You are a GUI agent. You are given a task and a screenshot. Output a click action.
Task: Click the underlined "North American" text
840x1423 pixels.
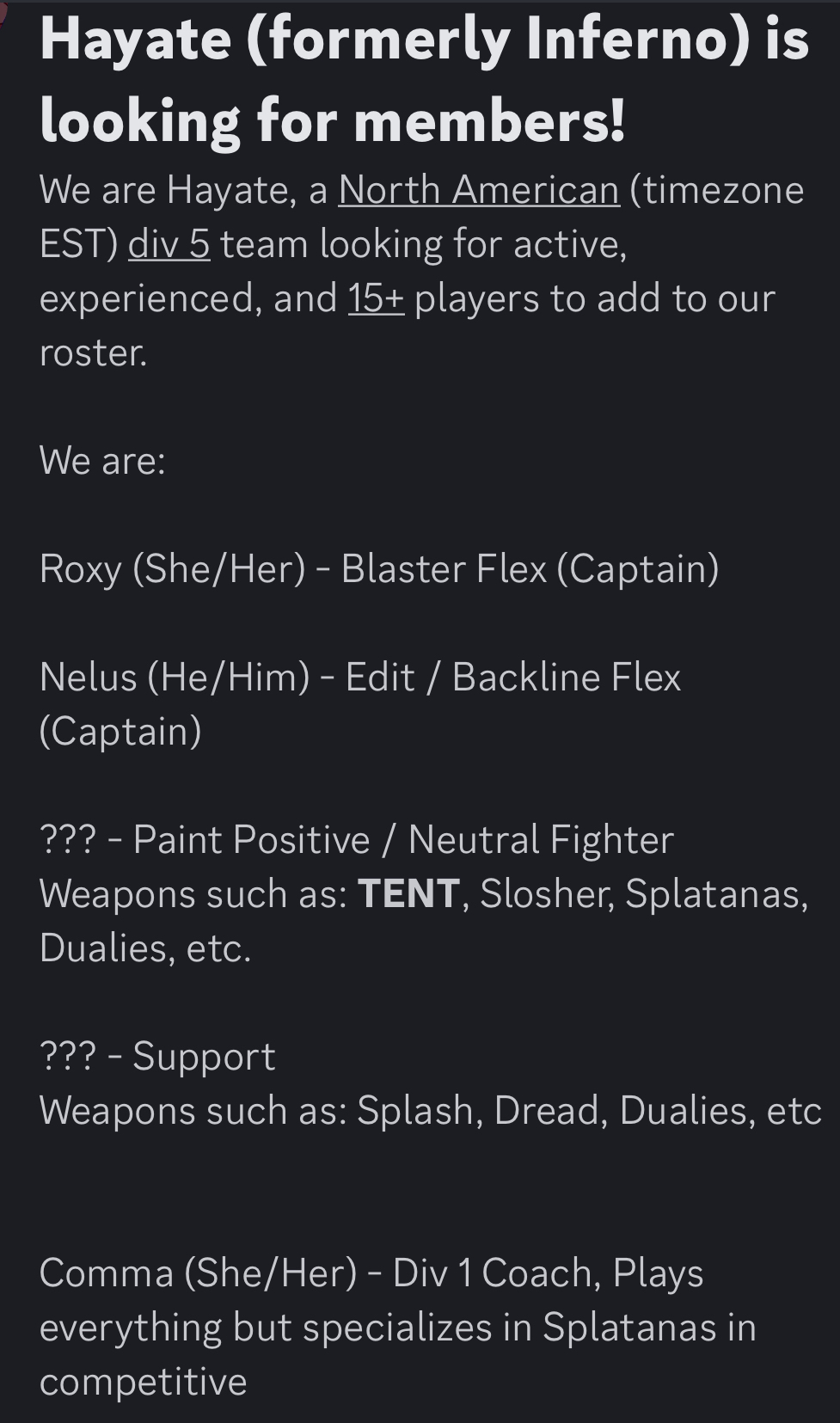(x=478, y=190)
